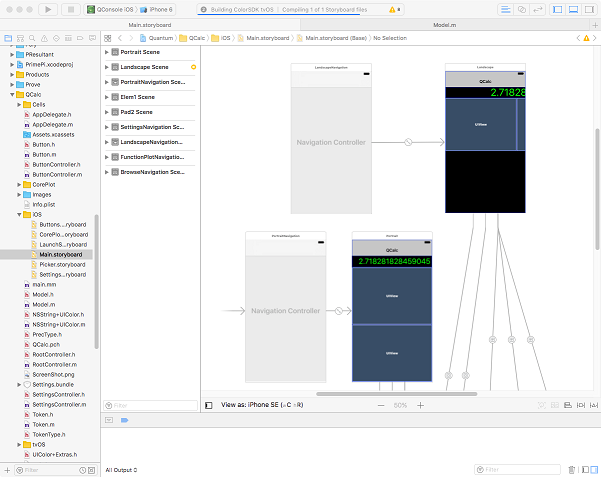Image resolution: width=601 pixels, height=477 pixels.
Task: Click the console filter field
Action: (x=517, y=470)
